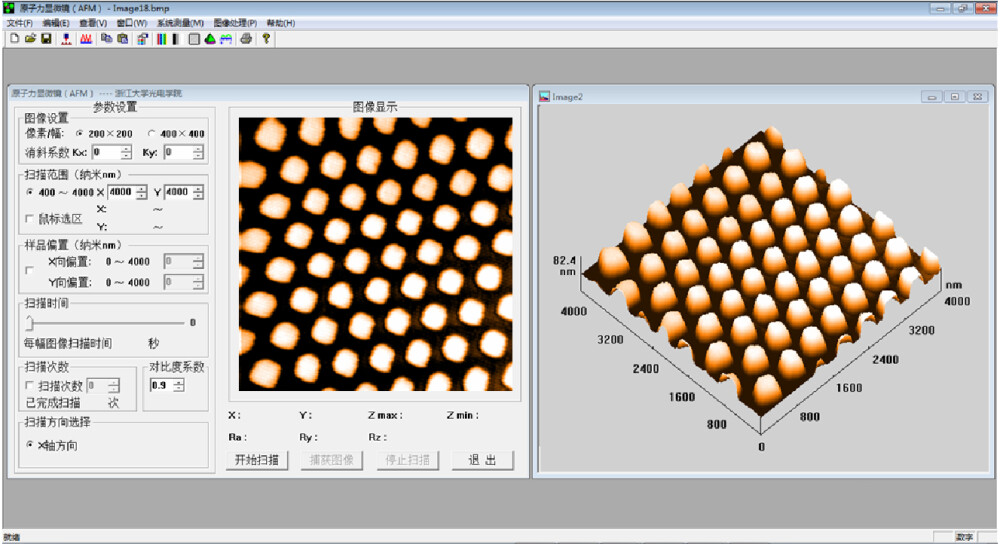The height and width of the screenshot is (544, 1000).
Task: Enable the 鼠标选区 checkbox
Action: click(29, 219)
